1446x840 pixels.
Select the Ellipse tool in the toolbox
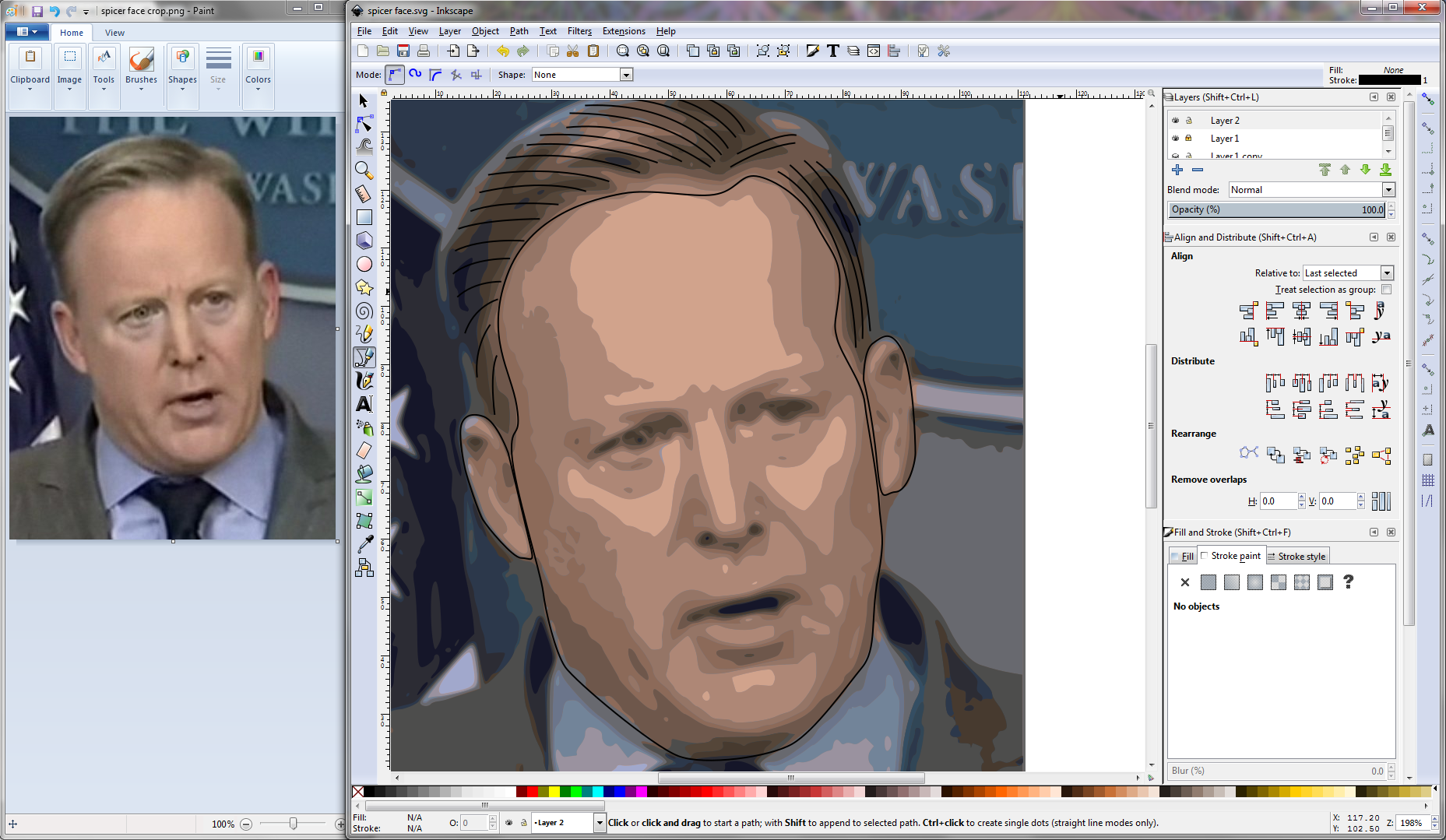[364, 264]
